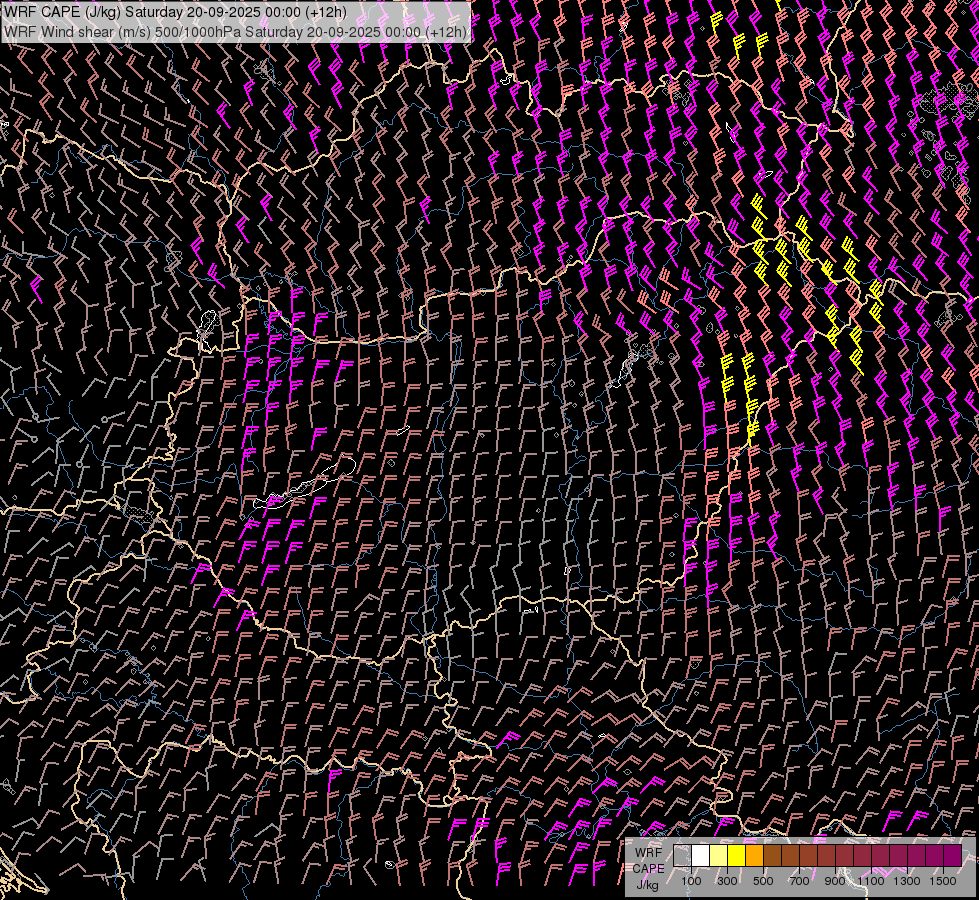Pick the bright yellow legend swatch
The height and width of the screenshot is (900, 979).
[x=736, y=856]
